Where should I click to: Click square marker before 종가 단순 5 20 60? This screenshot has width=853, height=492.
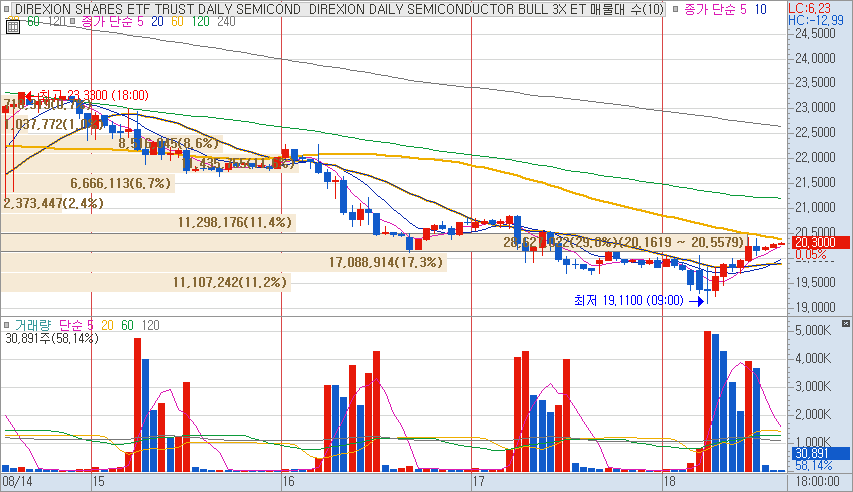point(72,22)
